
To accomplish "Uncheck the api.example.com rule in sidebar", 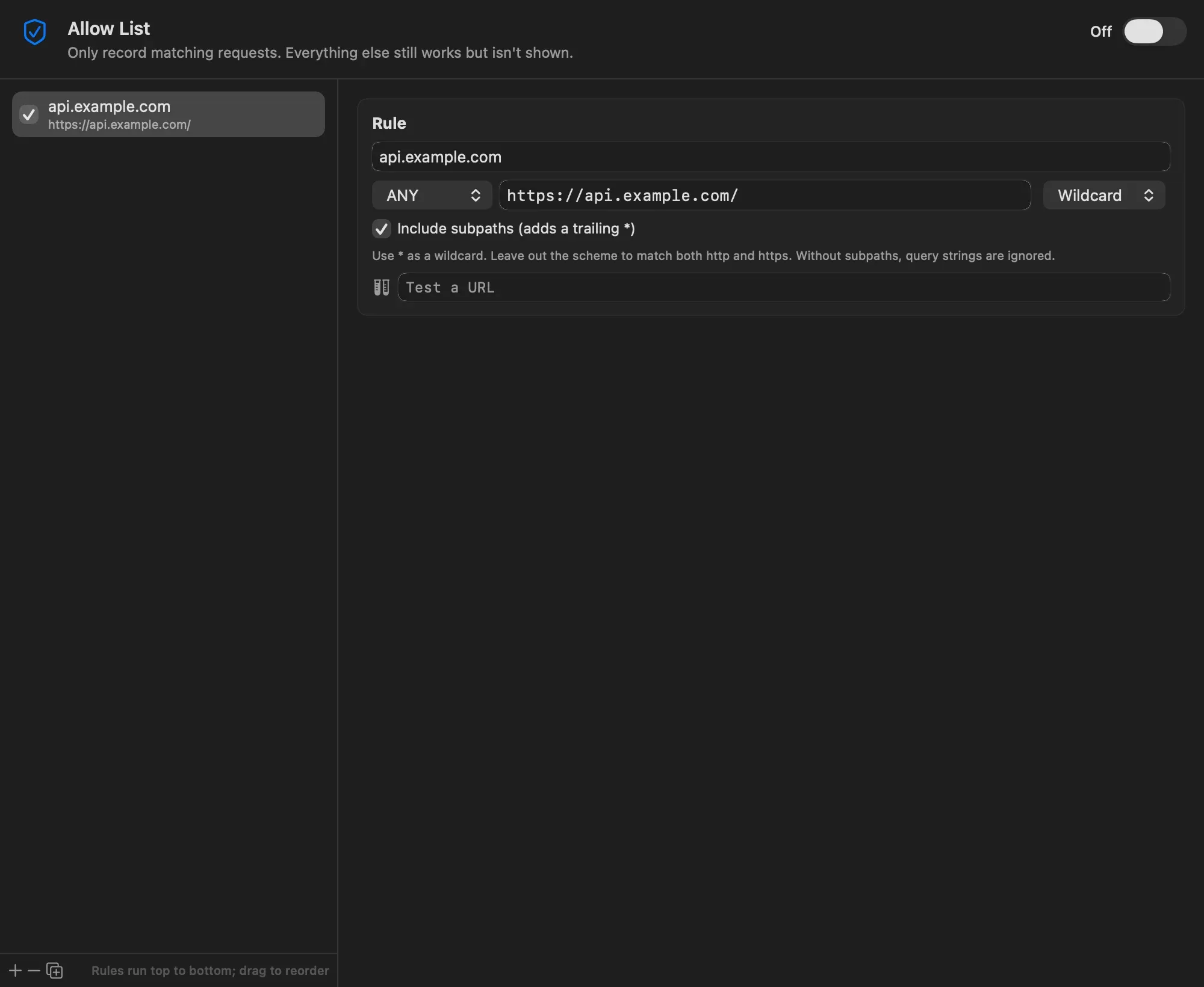I will [x=29, y=114].
